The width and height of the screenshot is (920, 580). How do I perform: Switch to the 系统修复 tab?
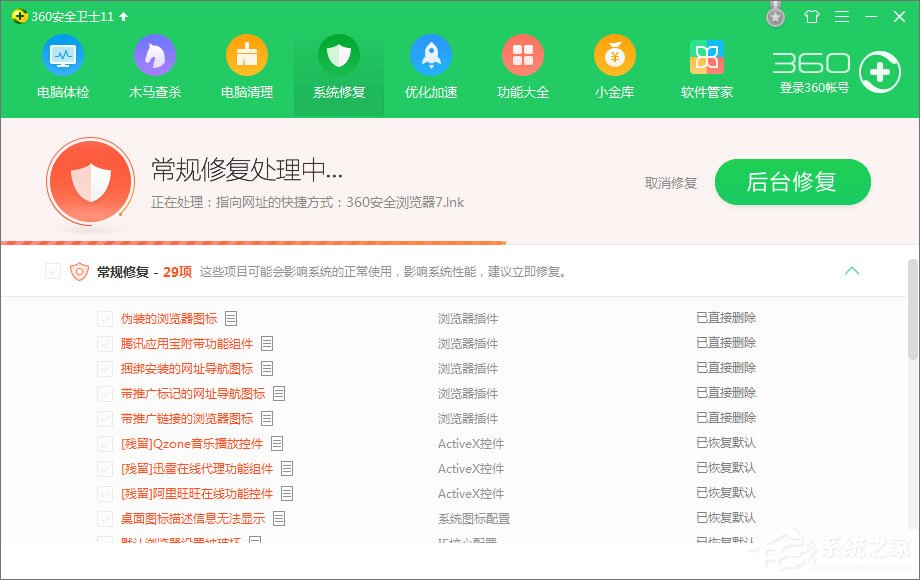[x=339, y=67]
